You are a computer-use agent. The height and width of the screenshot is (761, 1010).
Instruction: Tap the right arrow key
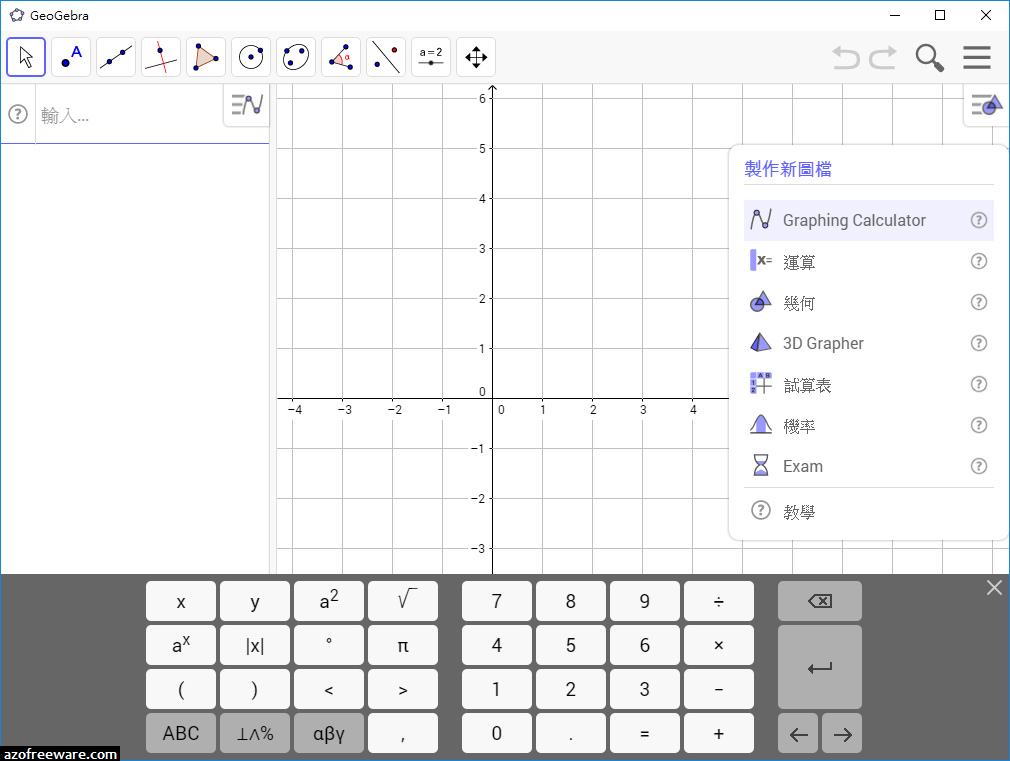click(842, 733)
